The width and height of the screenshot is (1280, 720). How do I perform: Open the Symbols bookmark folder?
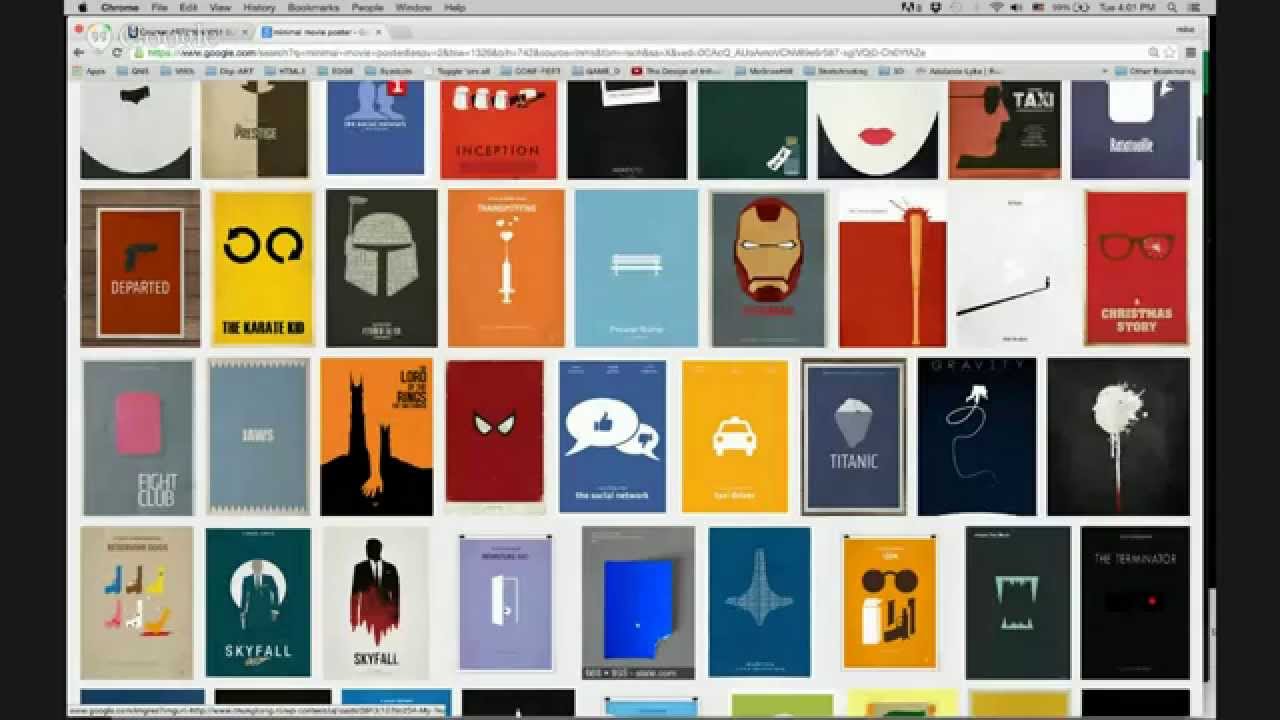pyautogui.click(x=388, y=71)
